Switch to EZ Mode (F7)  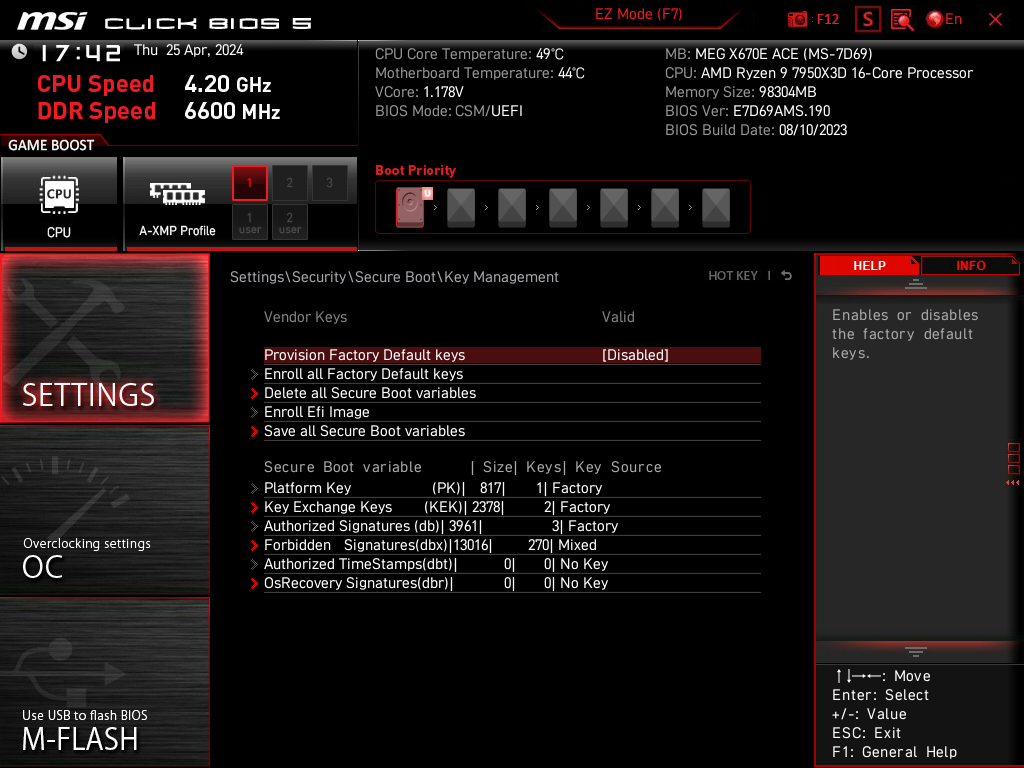[638, 14]
